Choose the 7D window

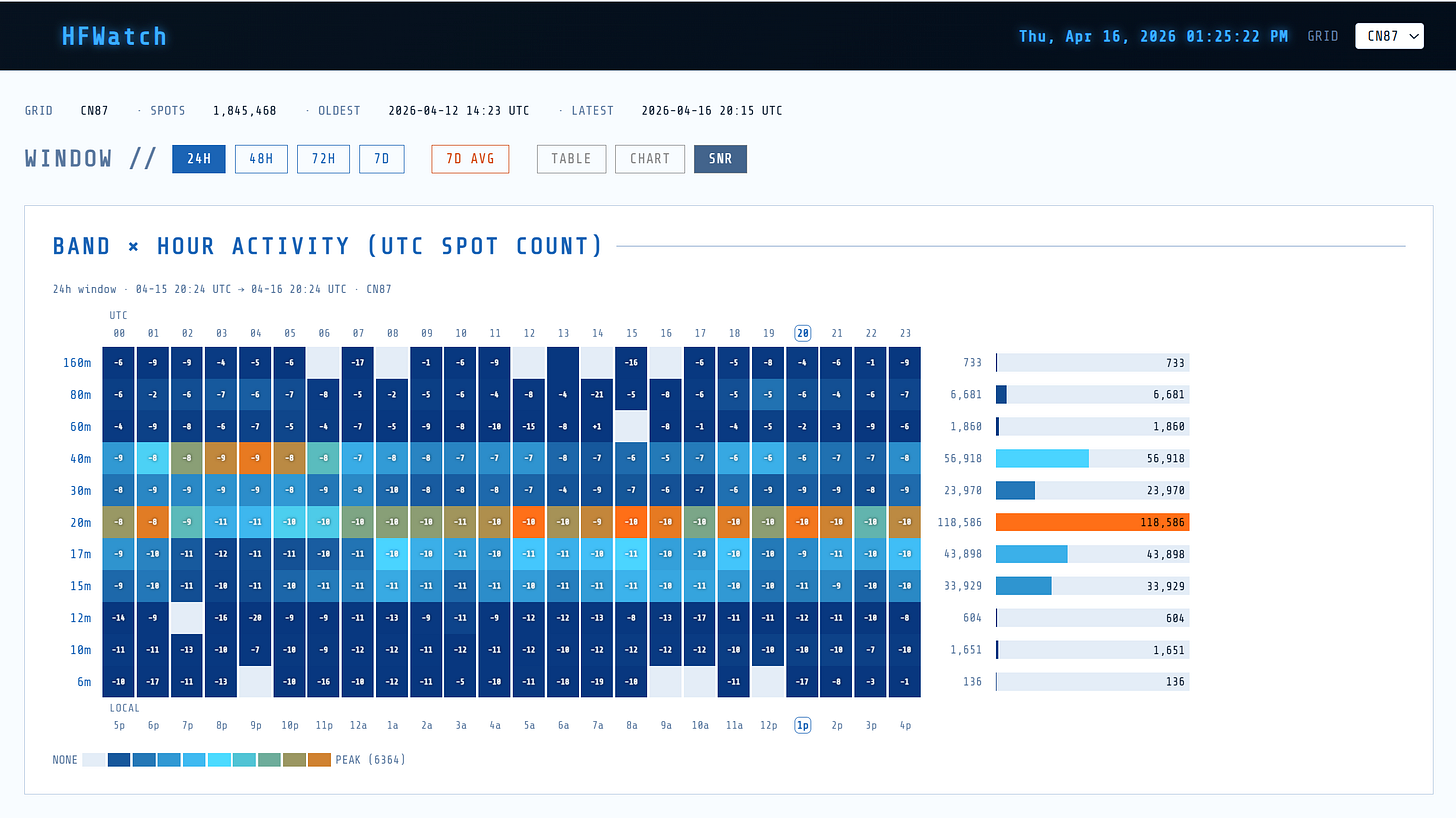point(381,158)
